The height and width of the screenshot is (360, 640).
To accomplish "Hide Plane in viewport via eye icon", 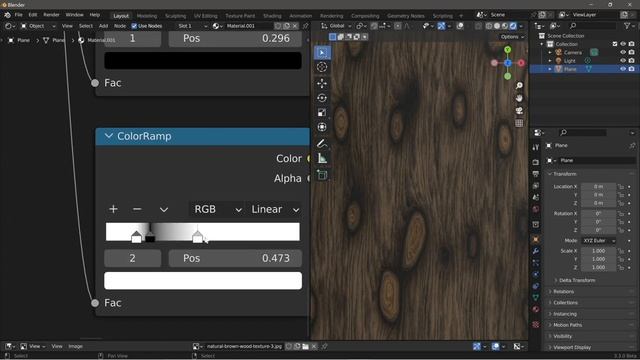I will click(x=623, y=69).
